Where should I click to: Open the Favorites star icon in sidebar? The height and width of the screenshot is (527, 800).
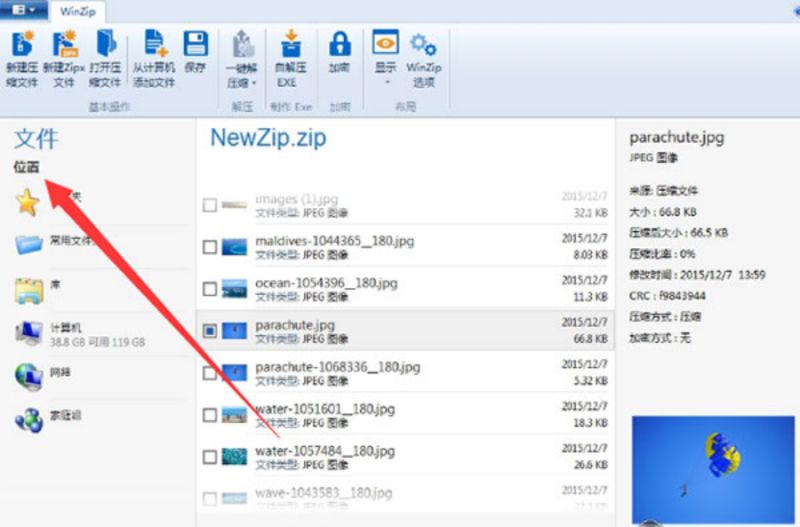[x=27, y=202]
